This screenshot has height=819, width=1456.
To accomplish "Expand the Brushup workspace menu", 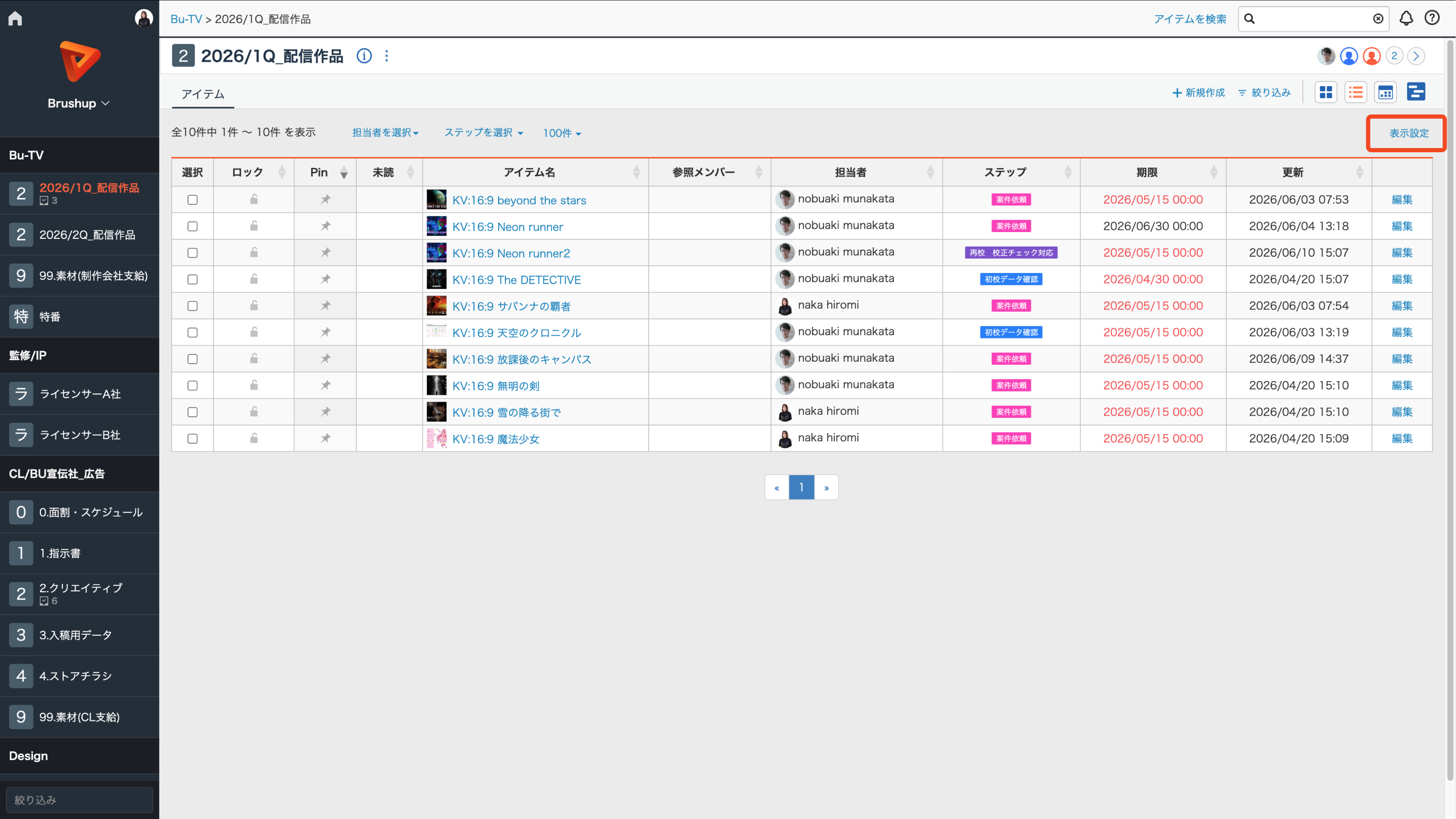I will click(x=79, y=103).
